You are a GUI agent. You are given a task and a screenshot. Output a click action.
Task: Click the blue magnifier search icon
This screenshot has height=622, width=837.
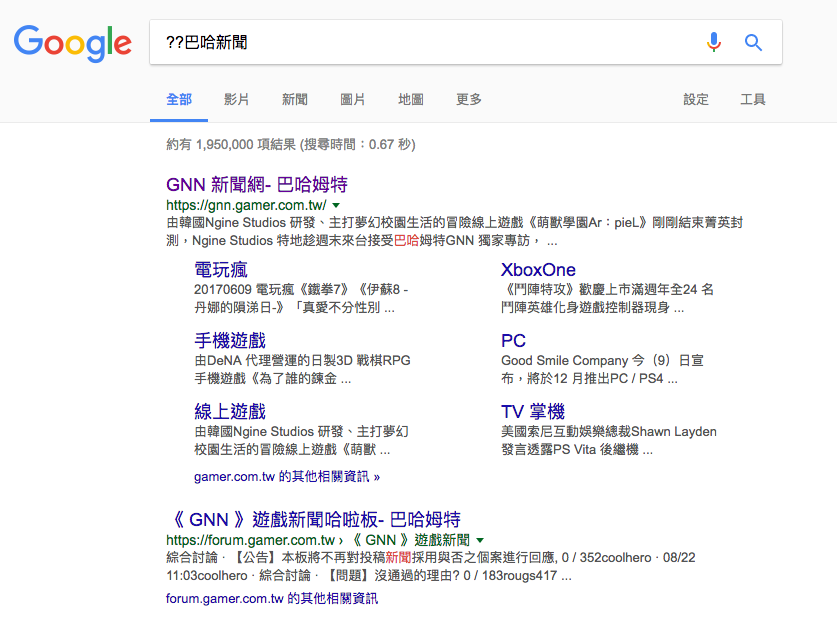753,42
